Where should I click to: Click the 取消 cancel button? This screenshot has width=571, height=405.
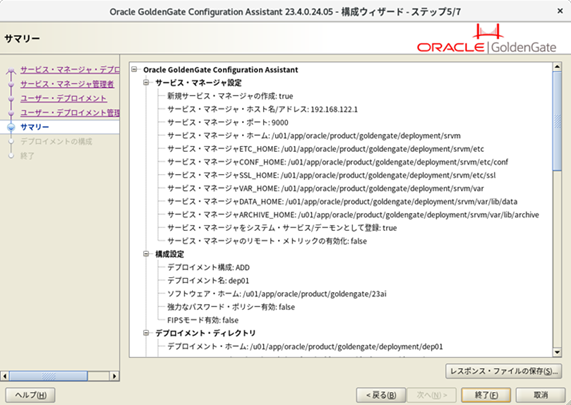point(540,395)
